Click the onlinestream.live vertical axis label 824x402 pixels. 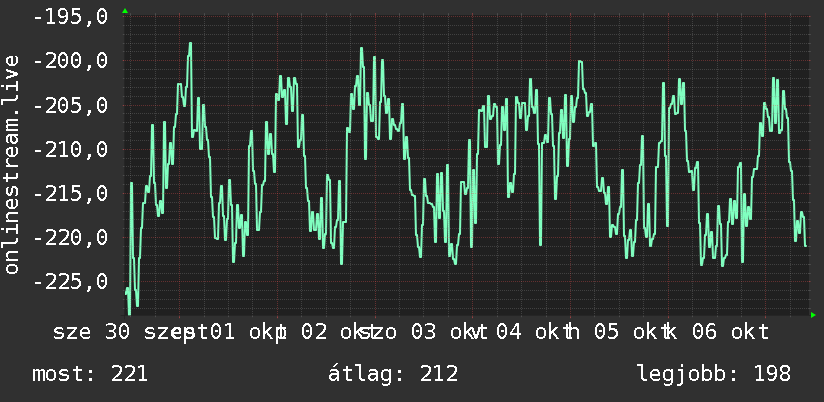[11, 164]
